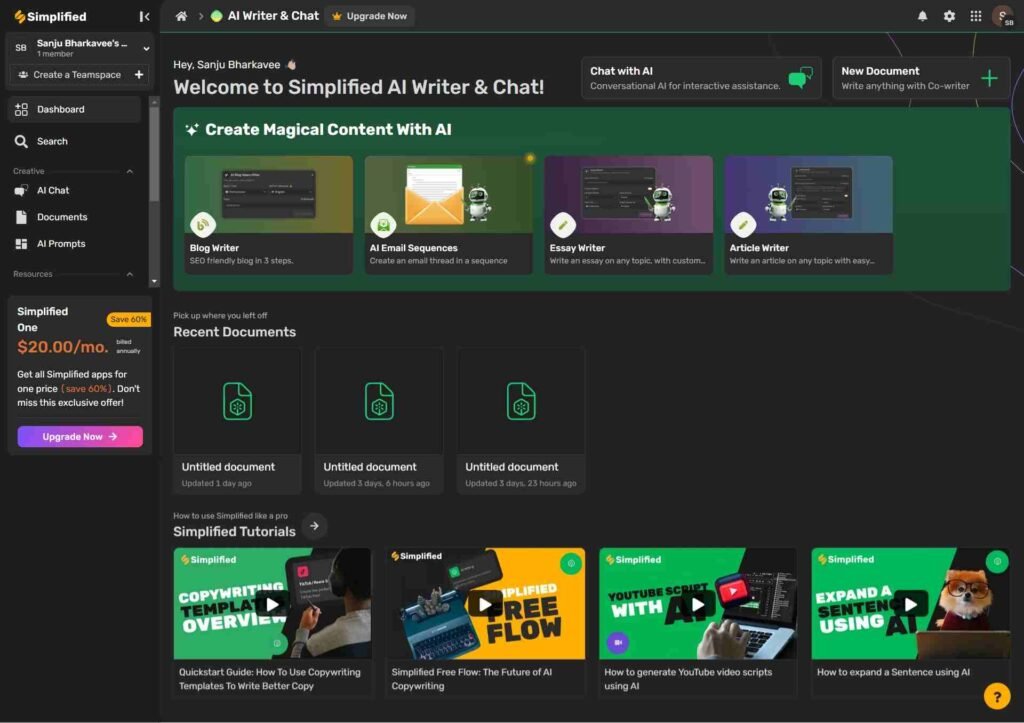Click the green AI Writer & Chat dot icon
Screen dimensions: 1024x723
(216, 16)
